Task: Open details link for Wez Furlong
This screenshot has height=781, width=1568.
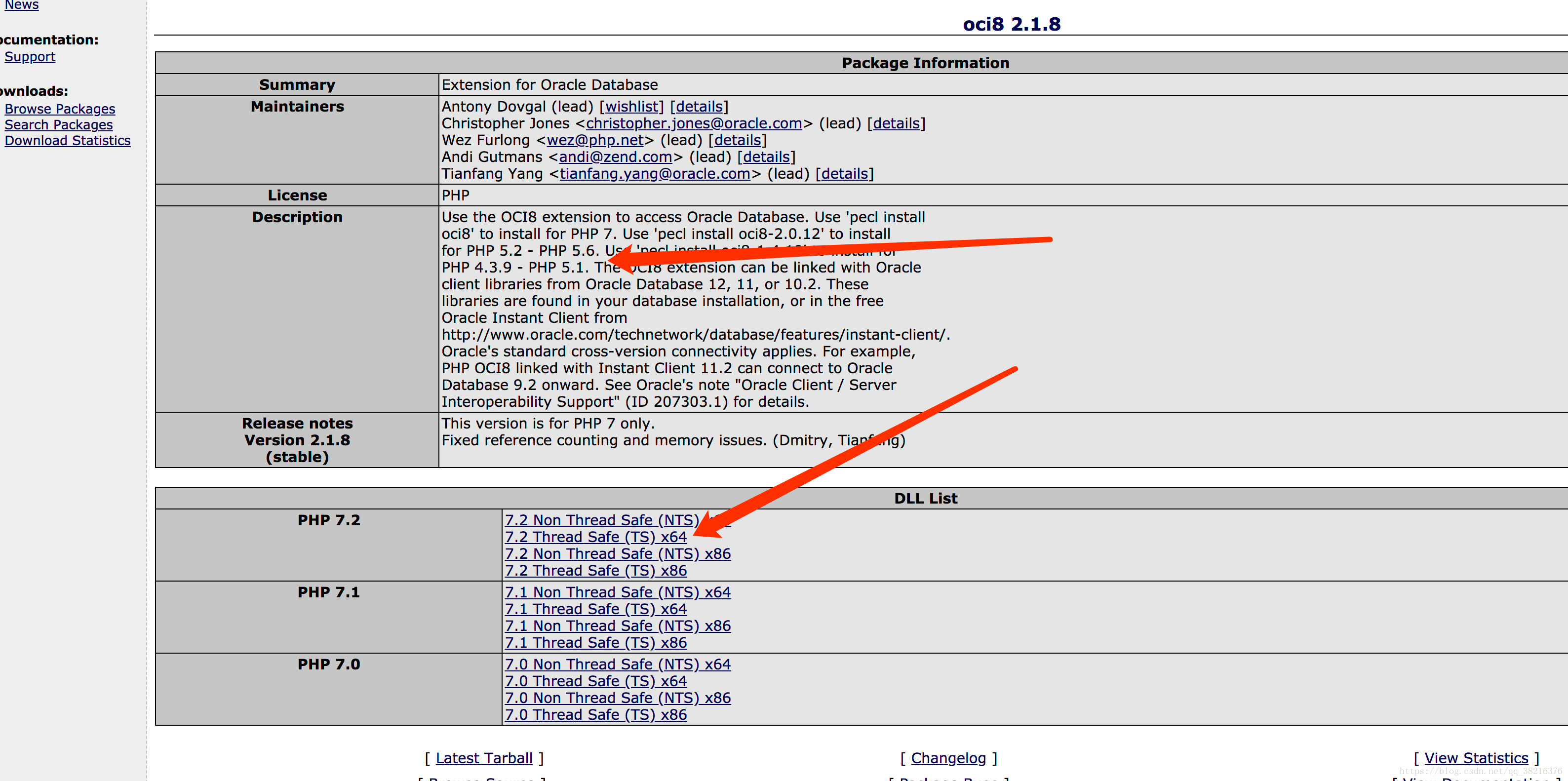Action: [x=737, y=140]
